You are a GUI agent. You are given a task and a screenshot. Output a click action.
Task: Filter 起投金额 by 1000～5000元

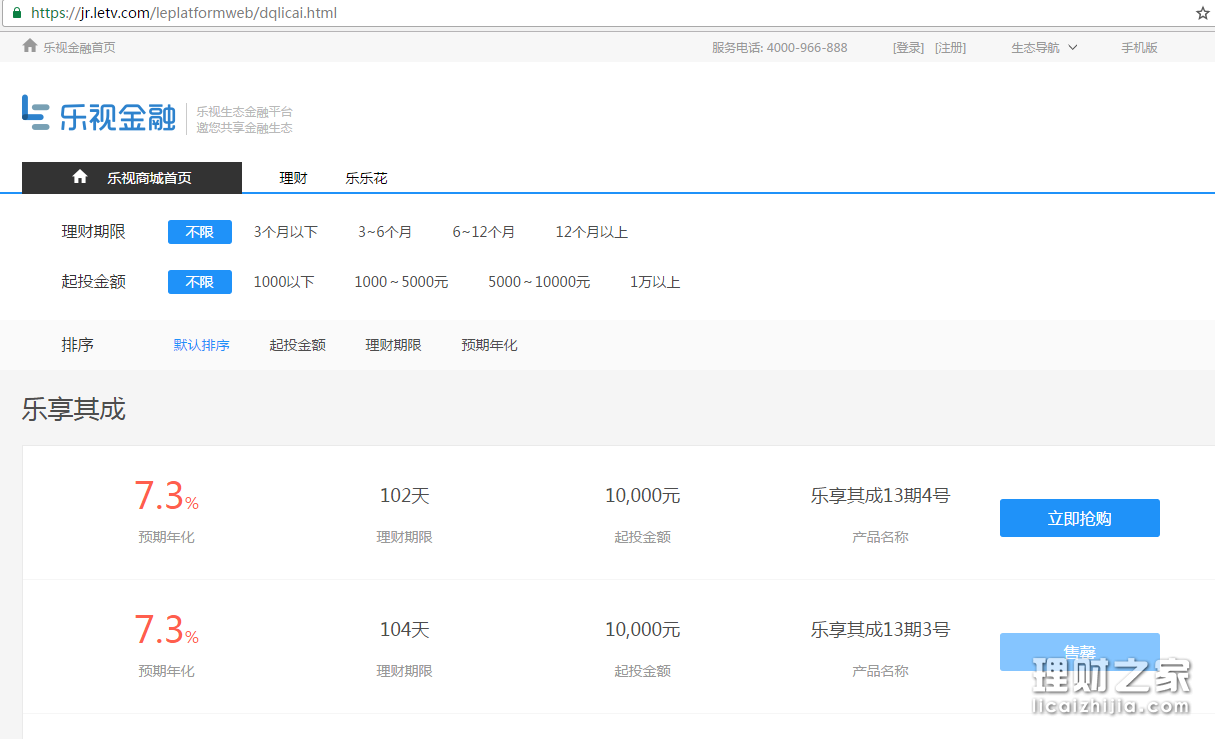[x=401, y=282]
